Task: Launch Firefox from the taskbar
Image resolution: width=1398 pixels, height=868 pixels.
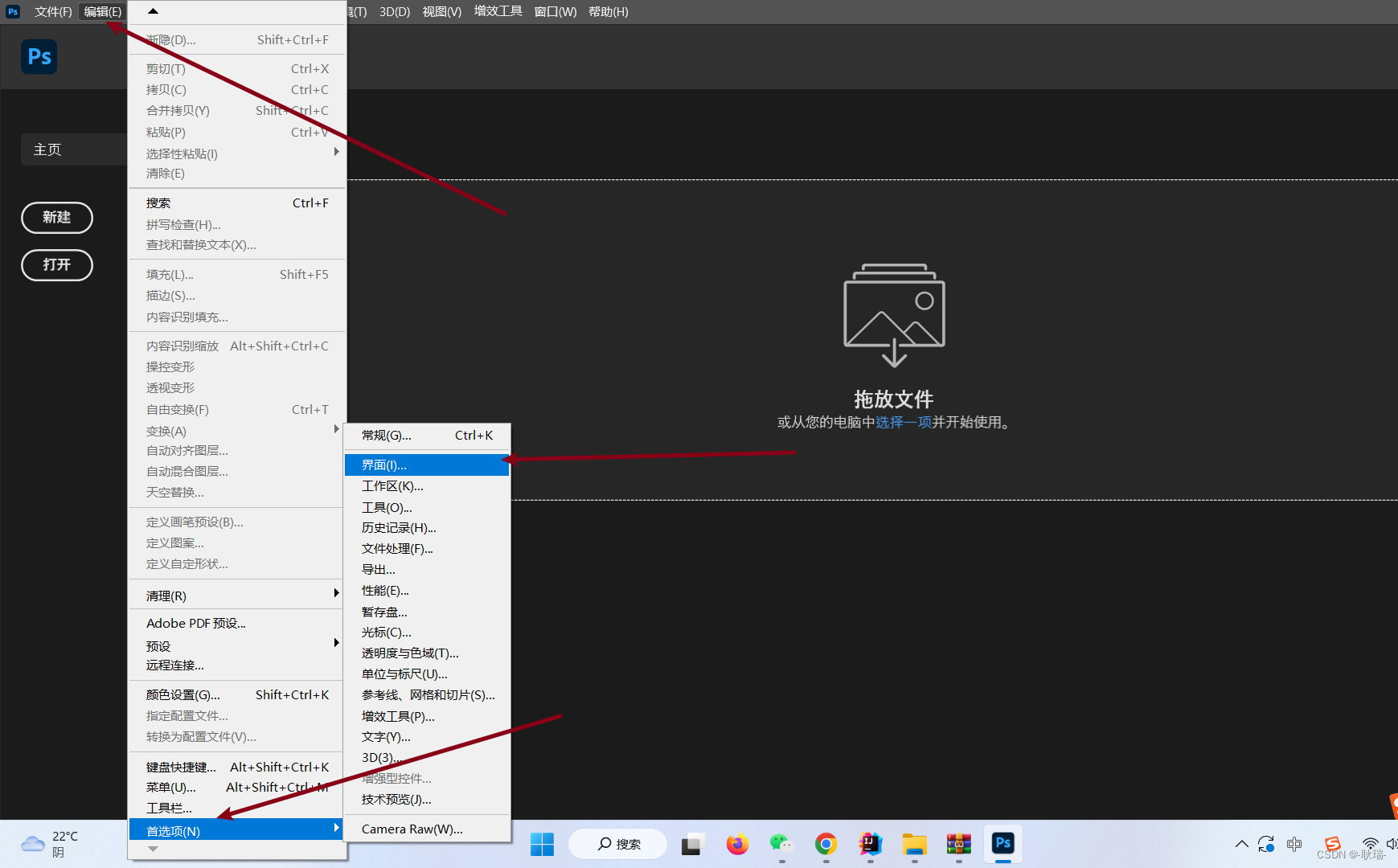Action: point(737,844)
